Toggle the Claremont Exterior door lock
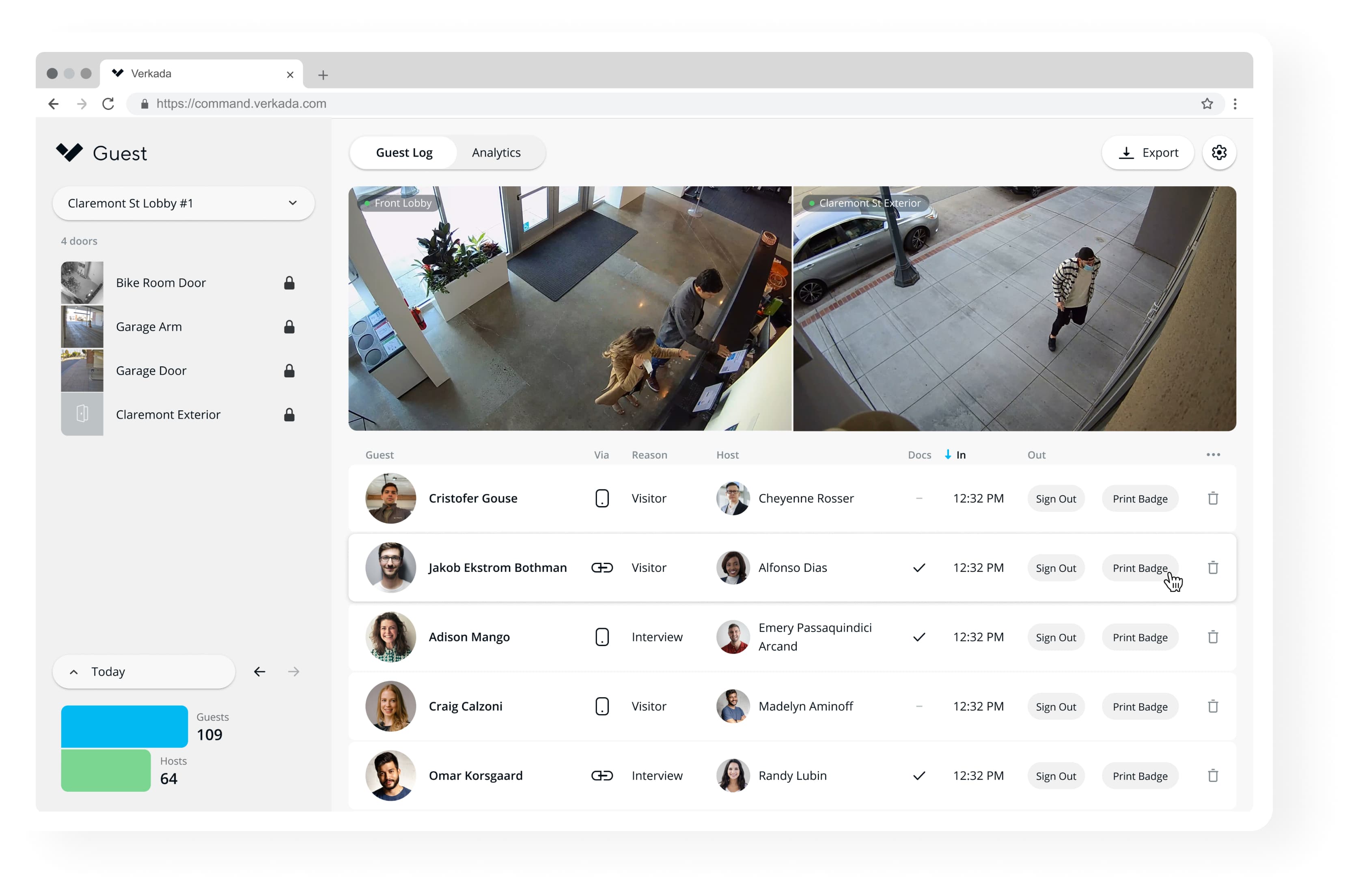 click(x=289, y=415)
